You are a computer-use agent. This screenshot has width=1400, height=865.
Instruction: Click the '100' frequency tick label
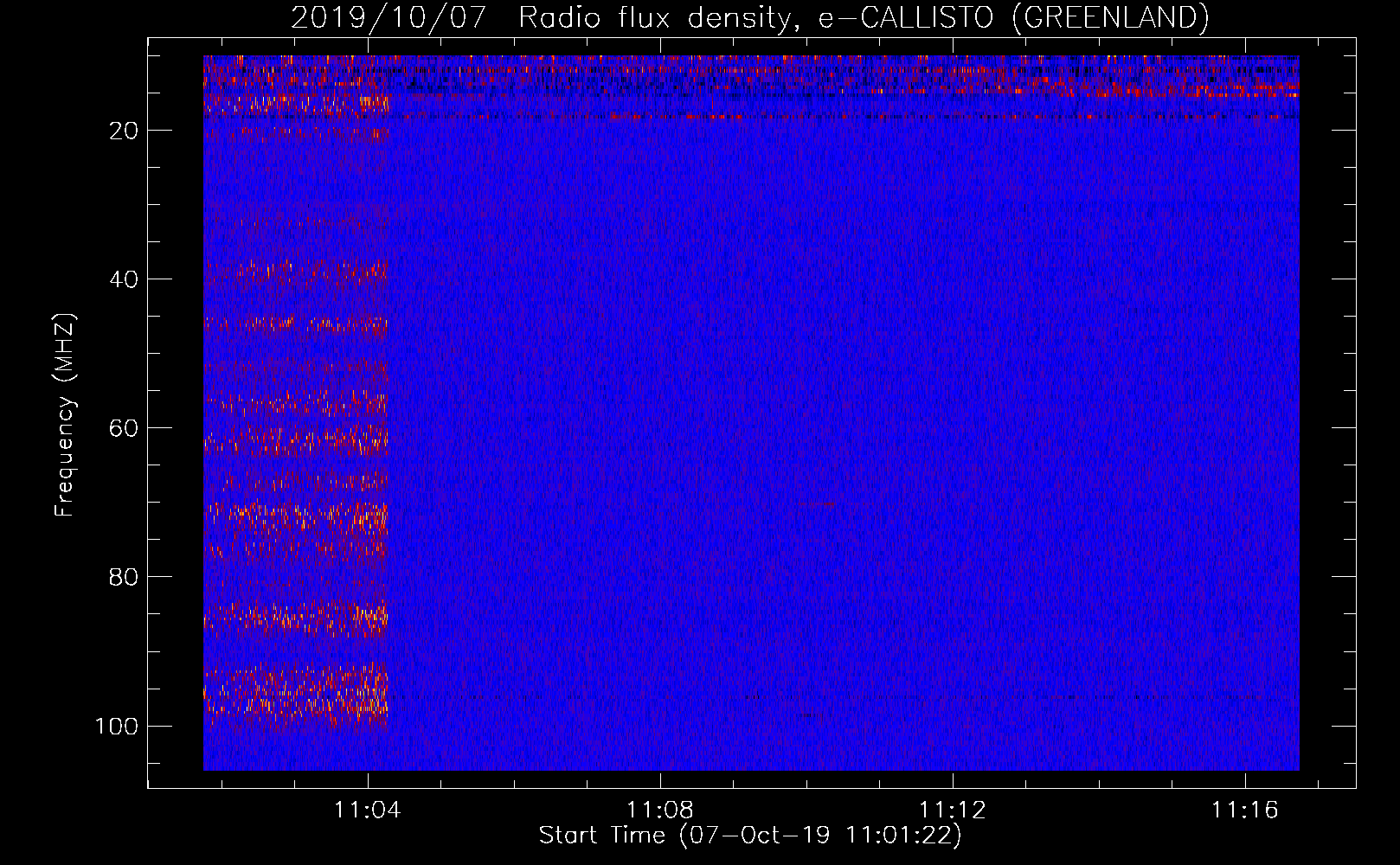[x=117, y=726]
